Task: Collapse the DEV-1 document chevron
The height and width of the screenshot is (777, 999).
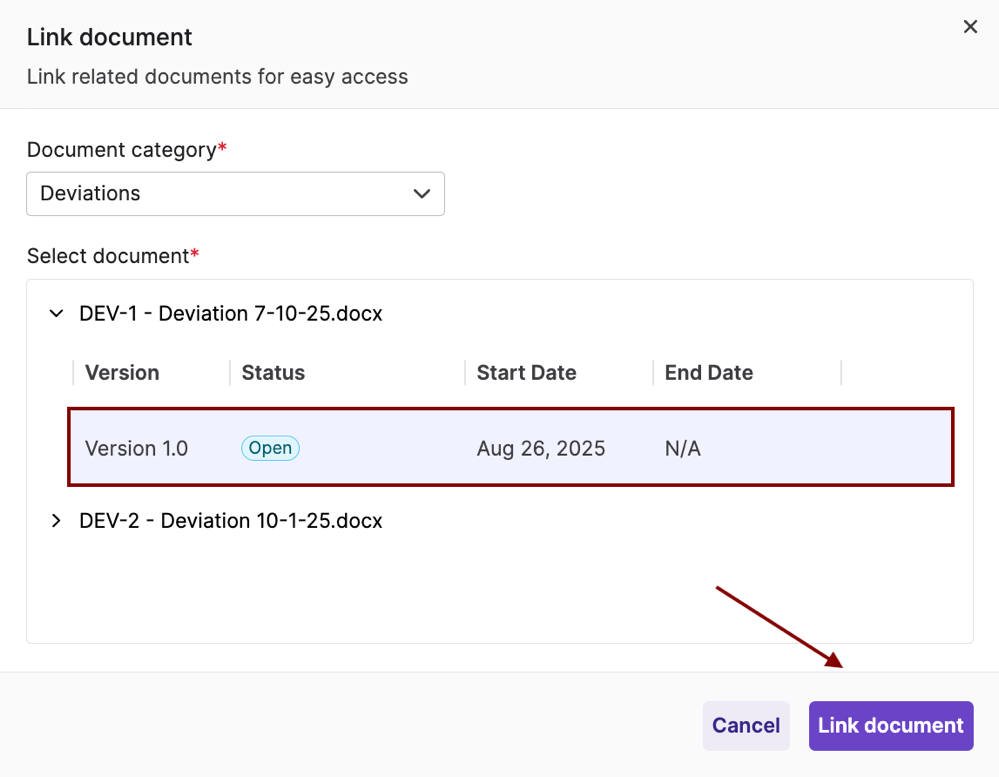Action: tap(56, 314)
